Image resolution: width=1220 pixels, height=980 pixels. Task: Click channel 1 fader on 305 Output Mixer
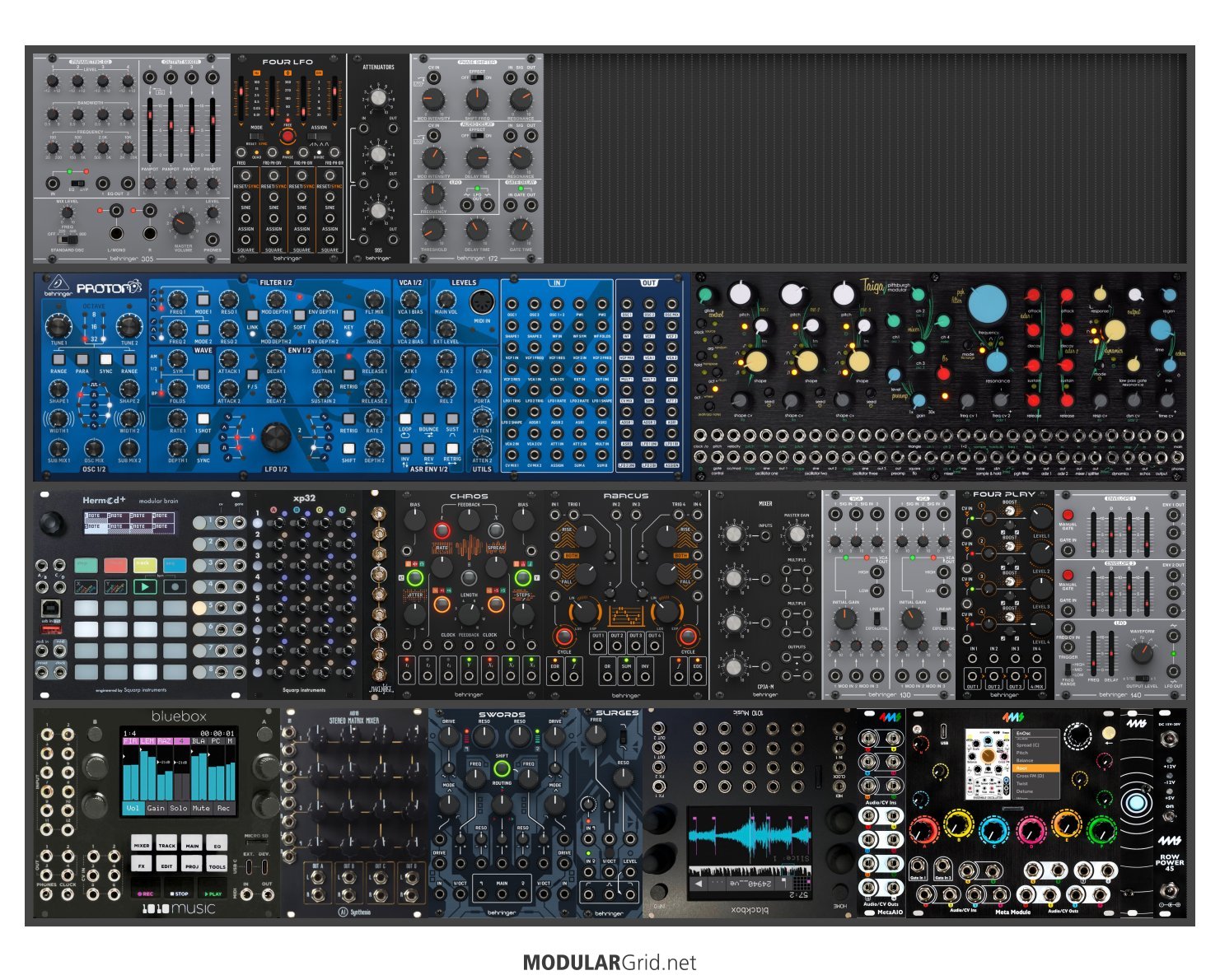pyautogui.click(x=150, y=129)
